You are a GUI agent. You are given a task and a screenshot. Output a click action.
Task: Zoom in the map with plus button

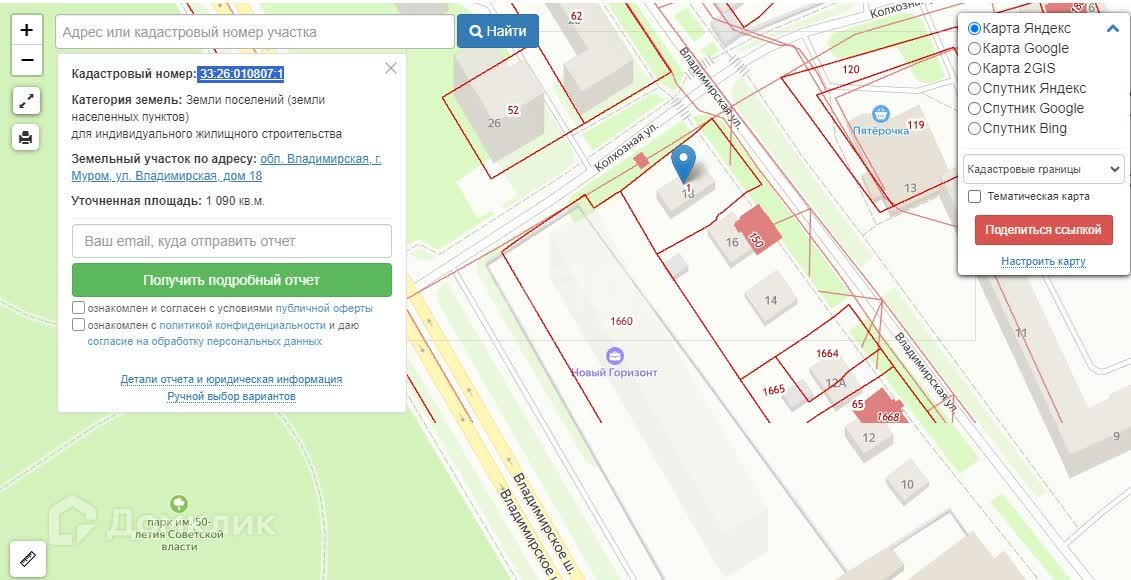point(27,30)
